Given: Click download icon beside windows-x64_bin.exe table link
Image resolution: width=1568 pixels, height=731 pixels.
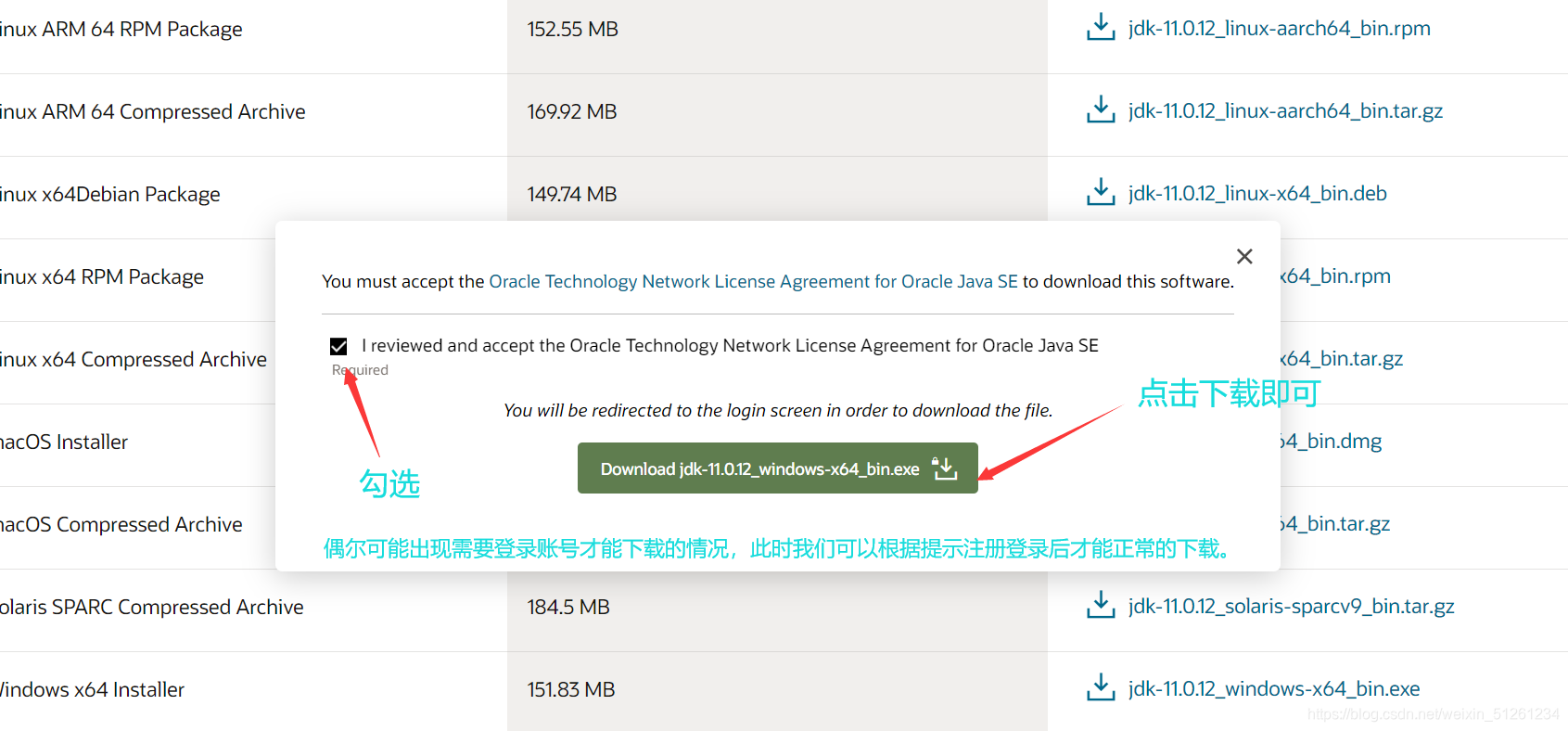Looking at the screenshot, I should pos(1101,688).
